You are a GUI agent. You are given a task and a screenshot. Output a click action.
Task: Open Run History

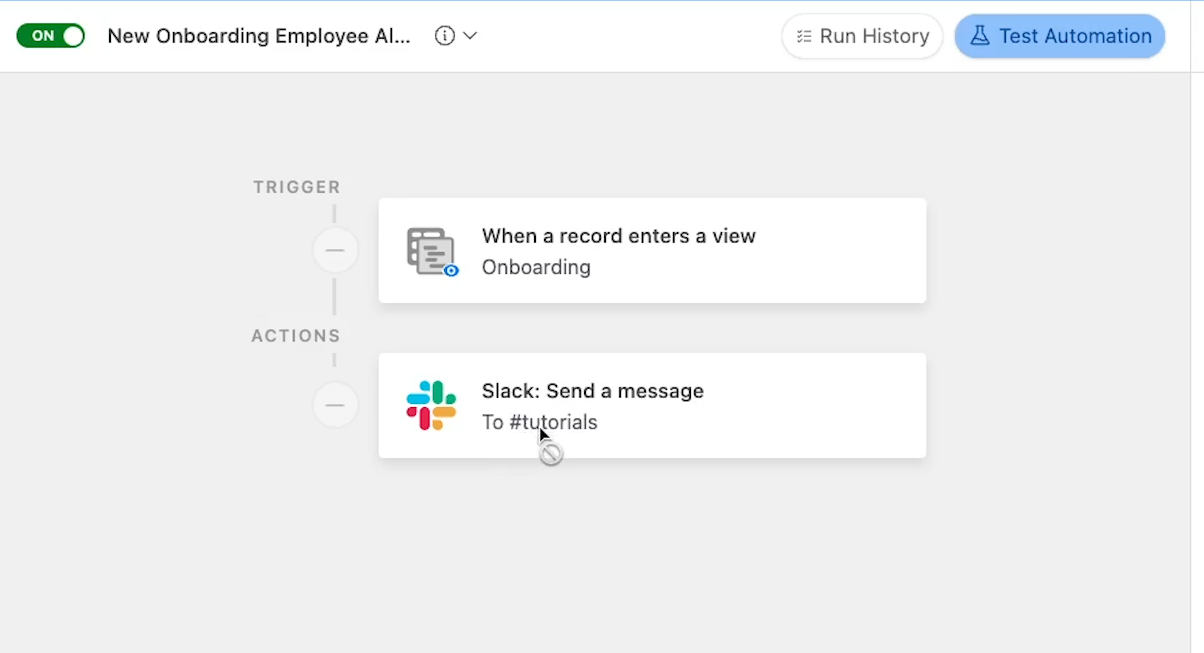pos(862,36)
